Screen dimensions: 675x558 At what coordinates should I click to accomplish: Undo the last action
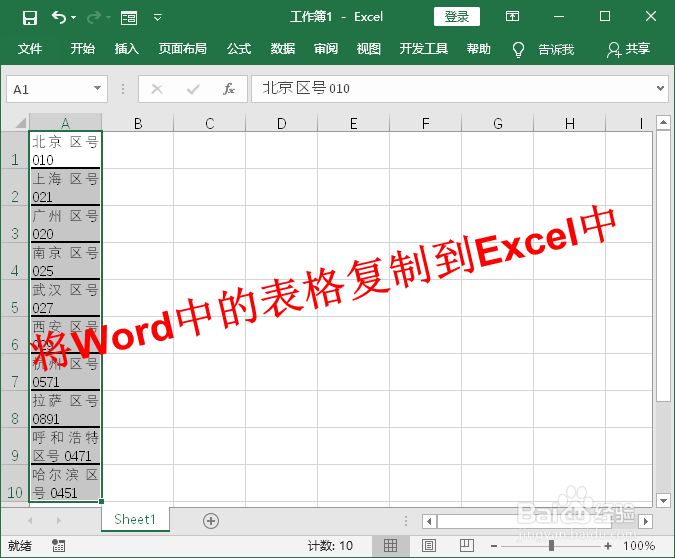[59, 17]
